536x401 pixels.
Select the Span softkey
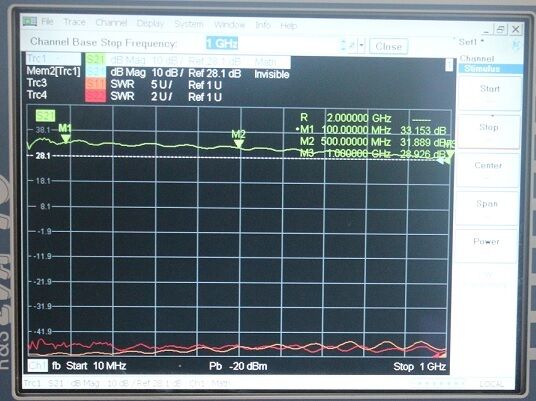pos(487,208)
